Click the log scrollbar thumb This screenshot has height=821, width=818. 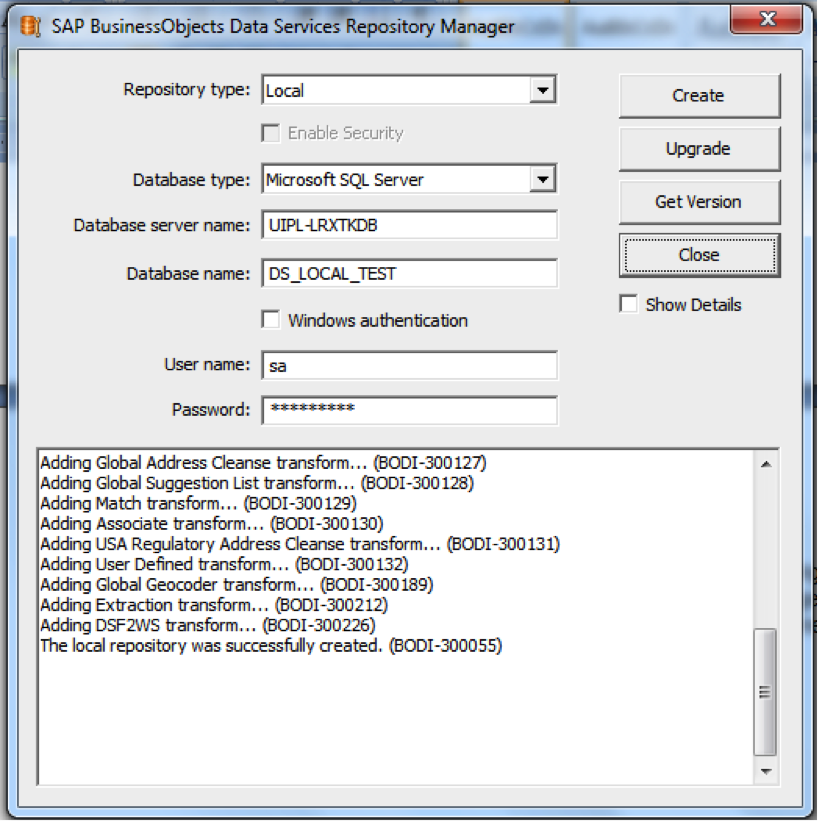[765, 692]
